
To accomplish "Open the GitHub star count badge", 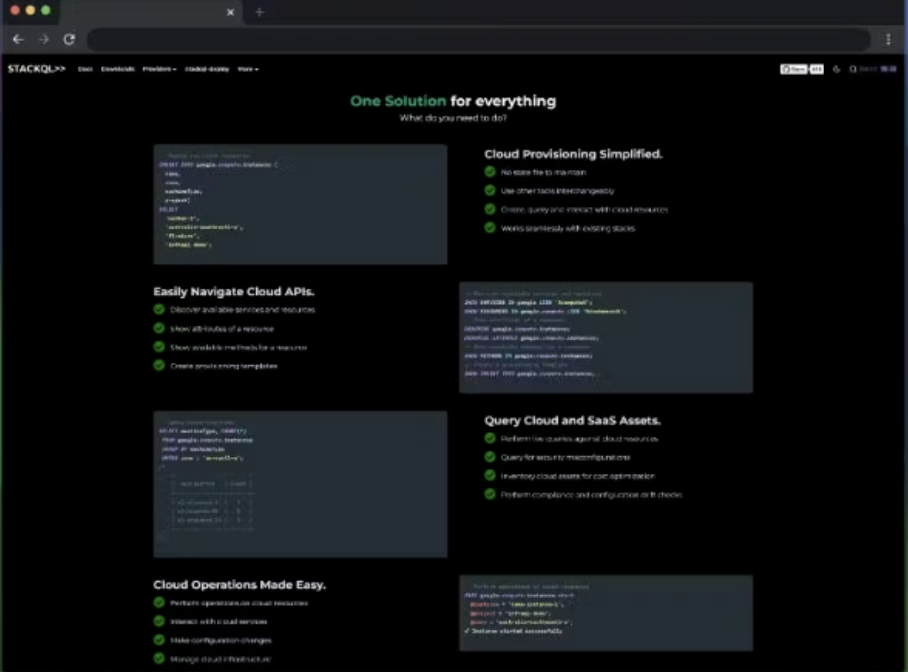I will [817, 69].
